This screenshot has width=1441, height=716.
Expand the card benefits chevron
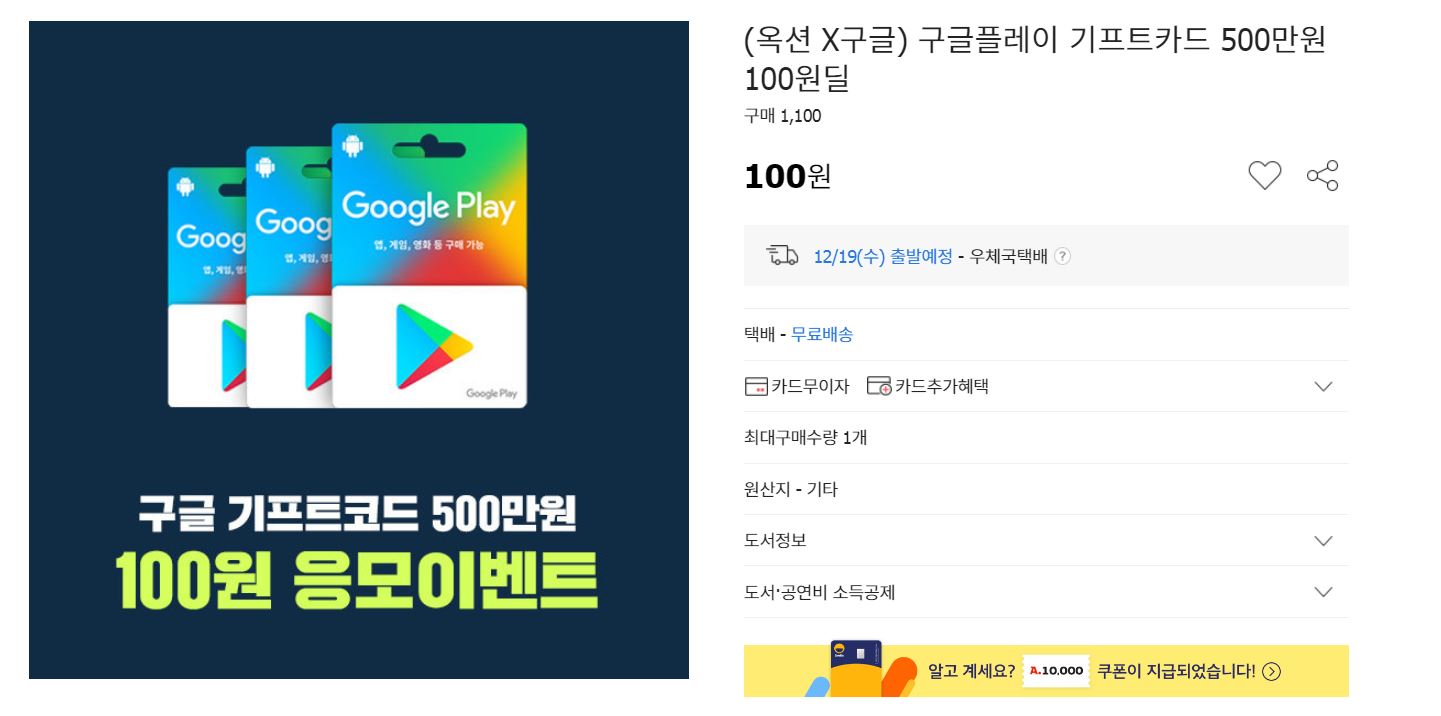tap(1323, 386)
